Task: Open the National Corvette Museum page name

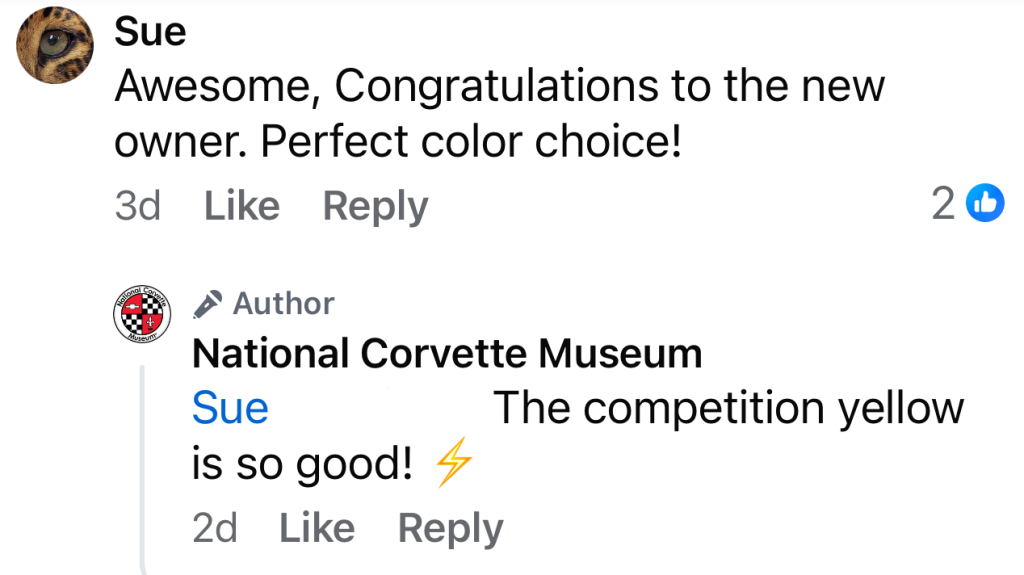Action: [446, 353]
